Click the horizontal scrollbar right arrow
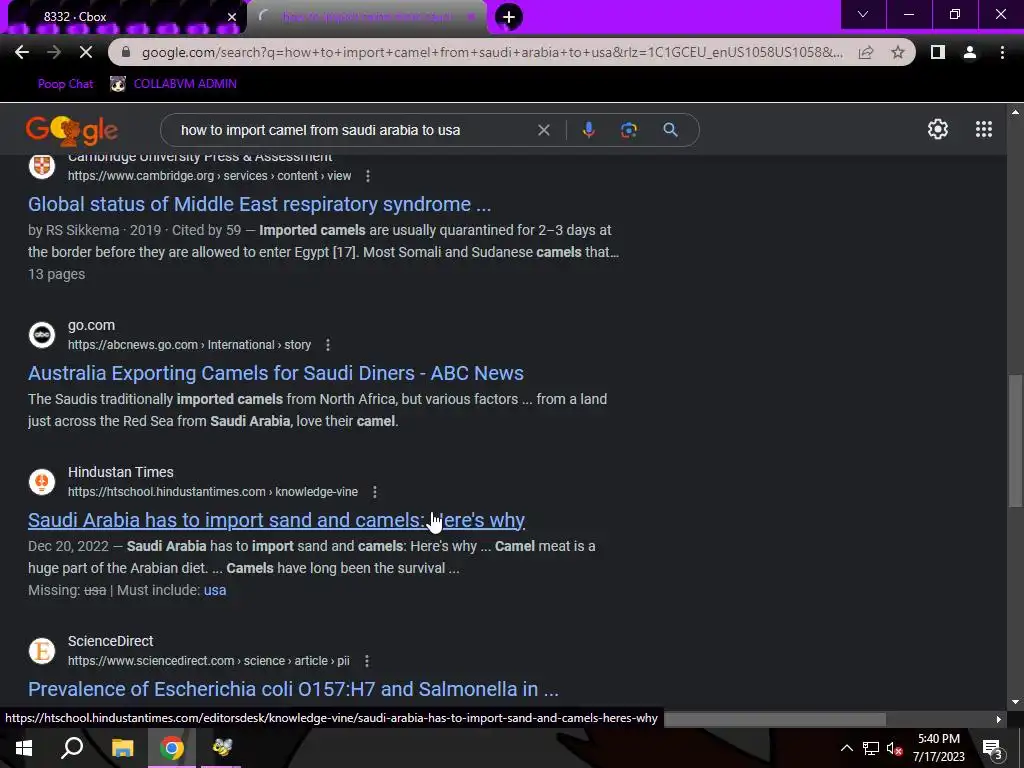The width and height of the screenshot is (1024, 768). coord(999,719)
